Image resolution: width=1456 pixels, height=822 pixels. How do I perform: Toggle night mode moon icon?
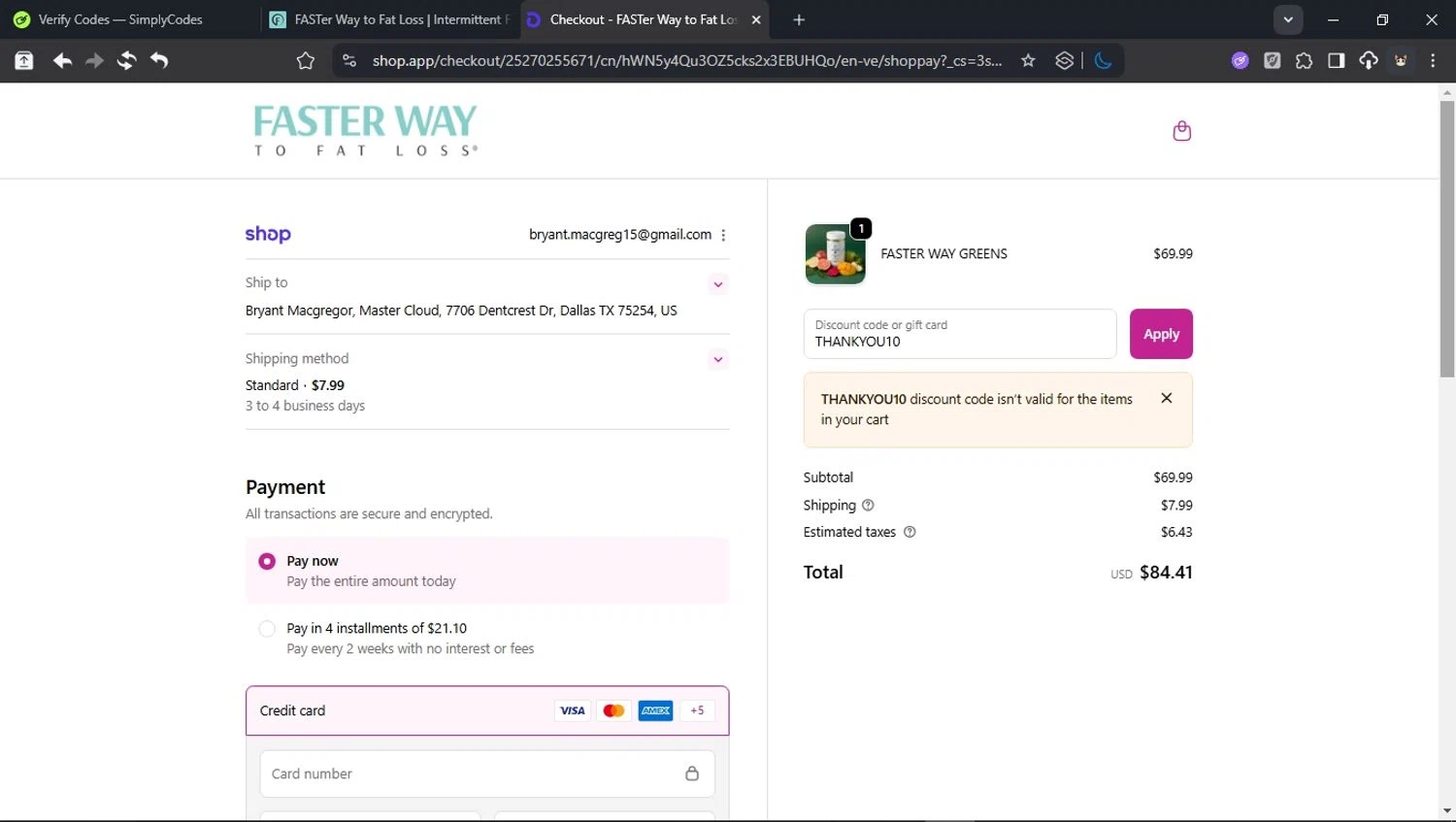coord(1103,61)
